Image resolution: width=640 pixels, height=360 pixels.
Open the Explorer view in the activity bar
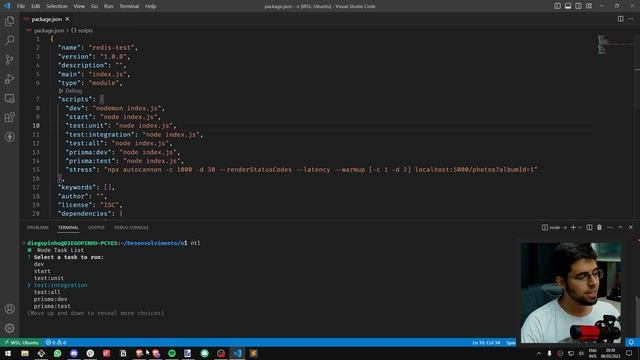coord(9,21)
